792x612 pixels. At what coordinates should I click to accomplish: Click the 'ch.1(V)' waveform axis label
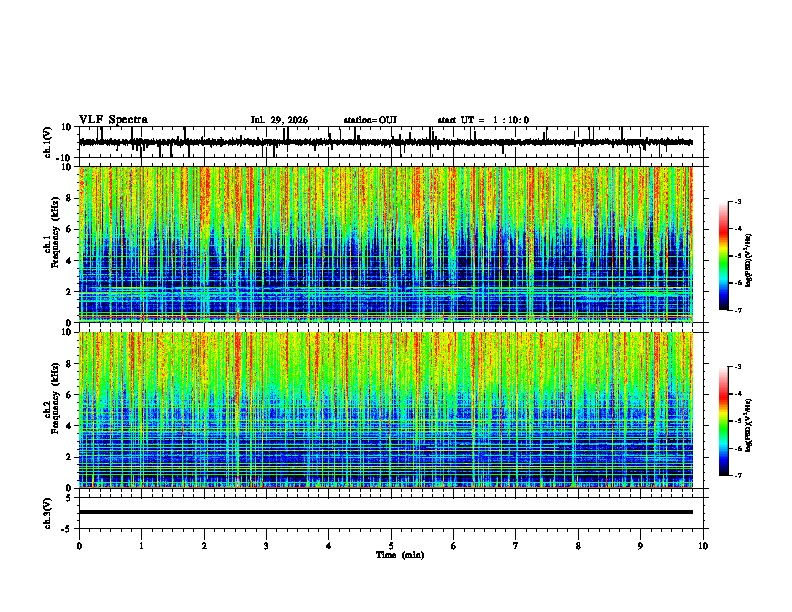coord(48,142)
